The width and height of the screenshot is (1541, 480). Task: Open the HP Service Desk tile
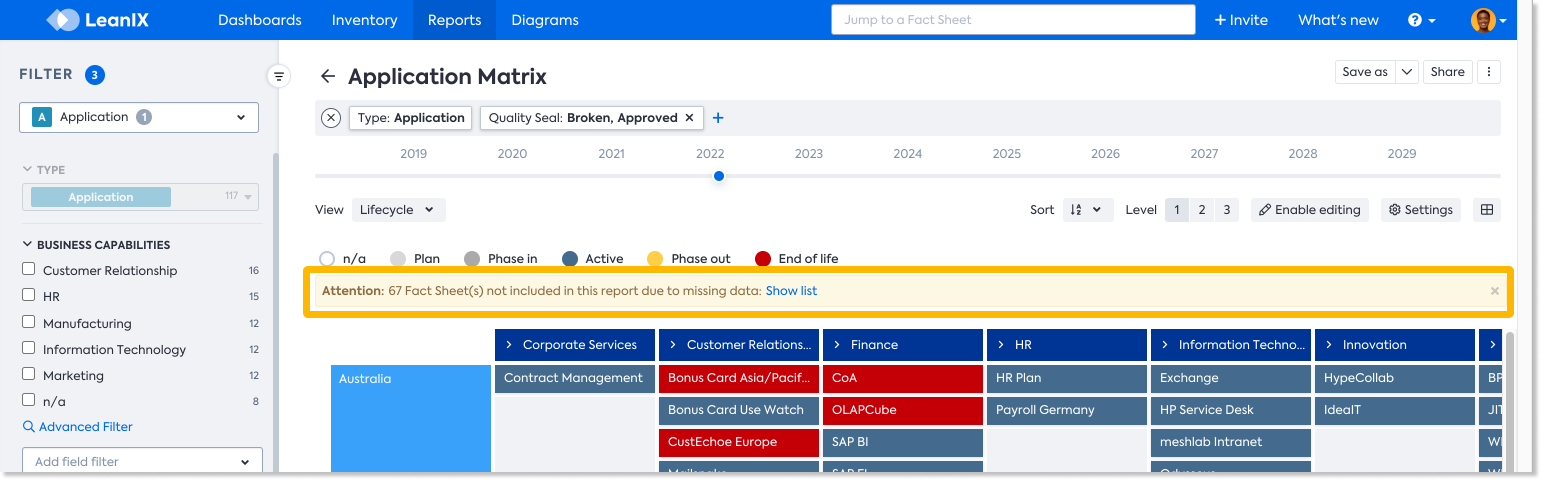coord(1231,410)
